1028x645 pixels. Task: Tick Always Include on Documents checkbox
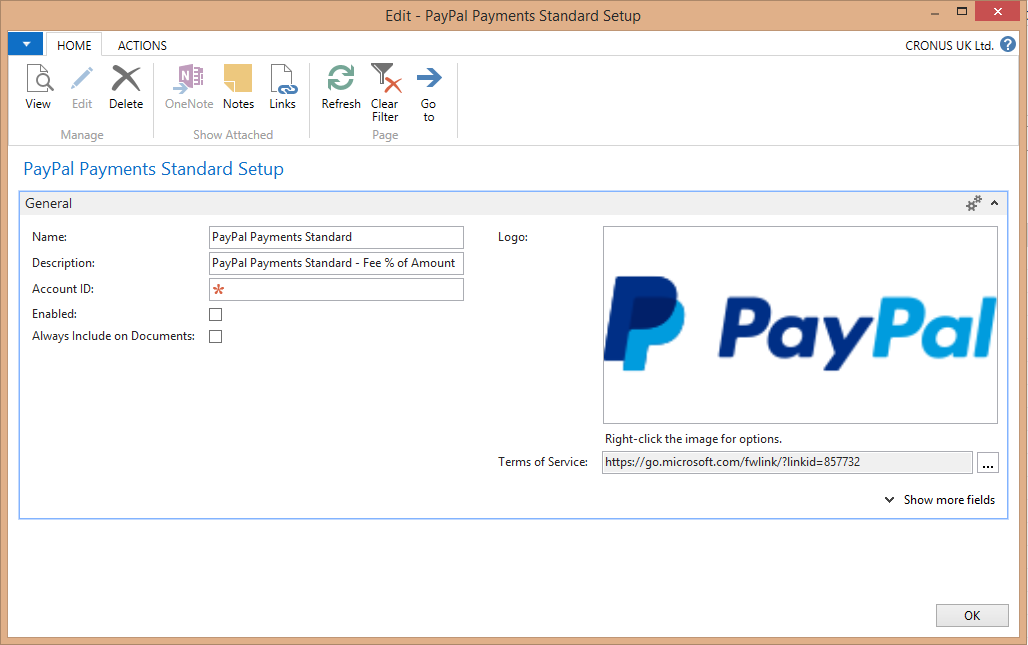[216, 336]
